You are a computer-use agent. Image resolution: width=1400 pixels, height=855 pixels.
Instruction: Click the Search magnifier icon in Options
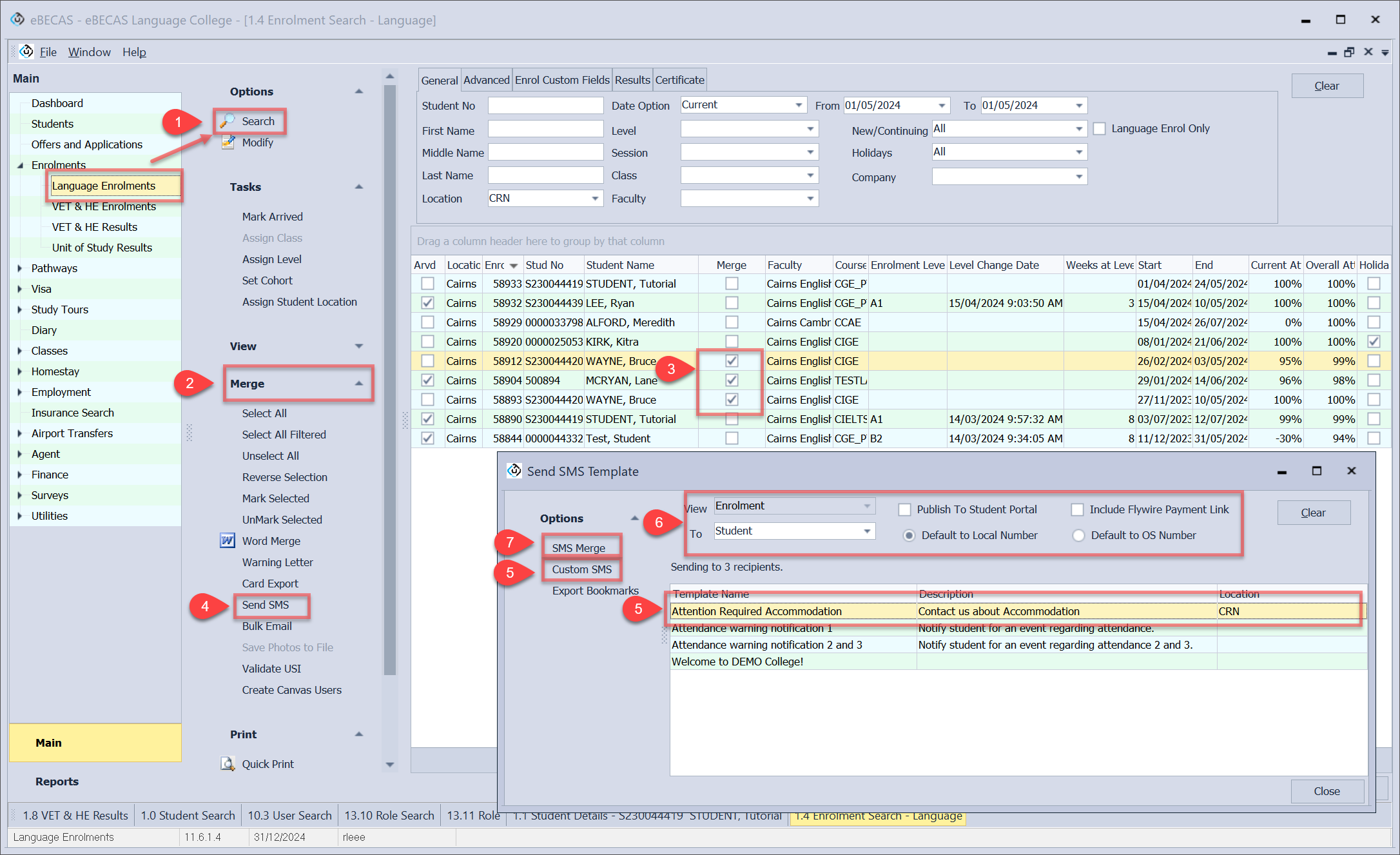pos(228,121)
